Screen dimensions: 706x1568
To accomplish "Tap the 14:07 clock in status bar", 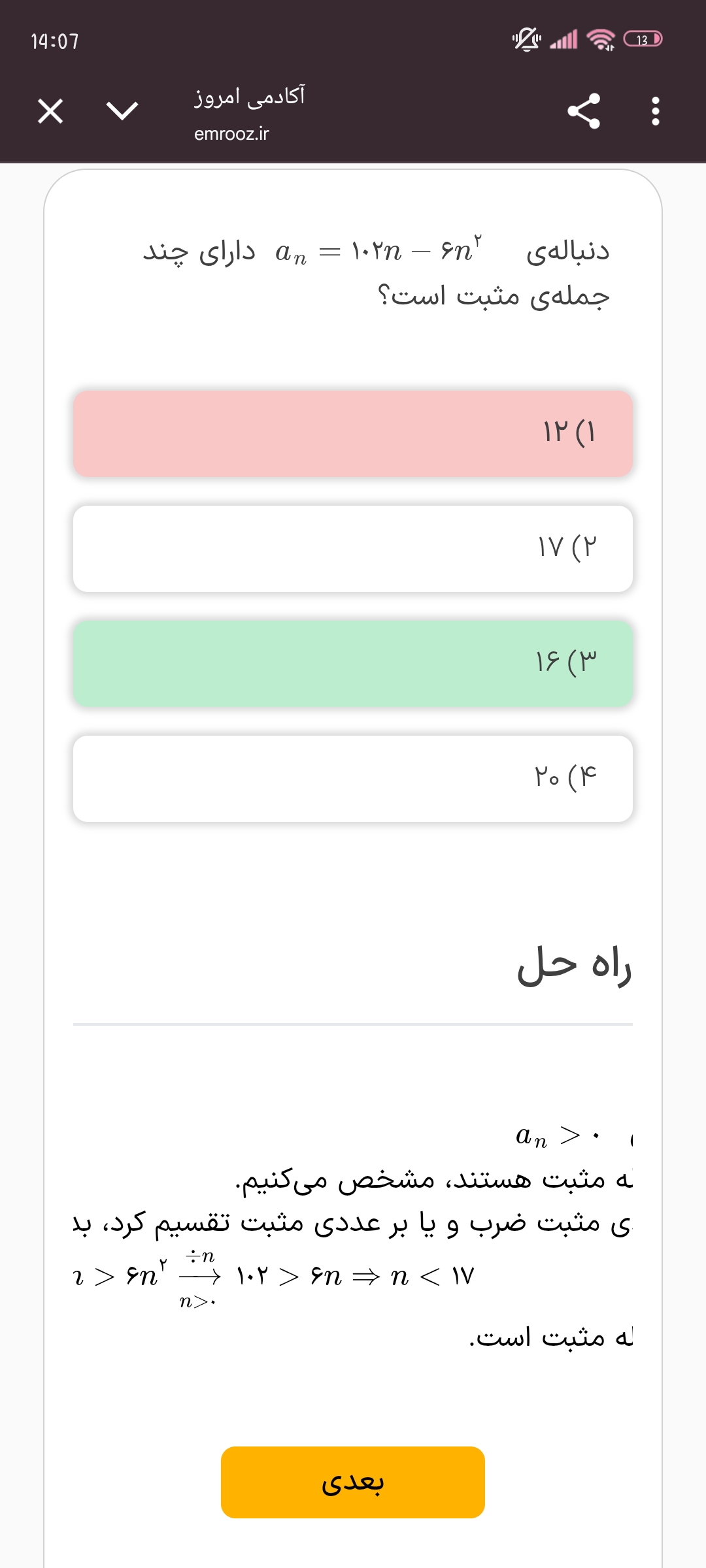I will [x=55, y=42].
